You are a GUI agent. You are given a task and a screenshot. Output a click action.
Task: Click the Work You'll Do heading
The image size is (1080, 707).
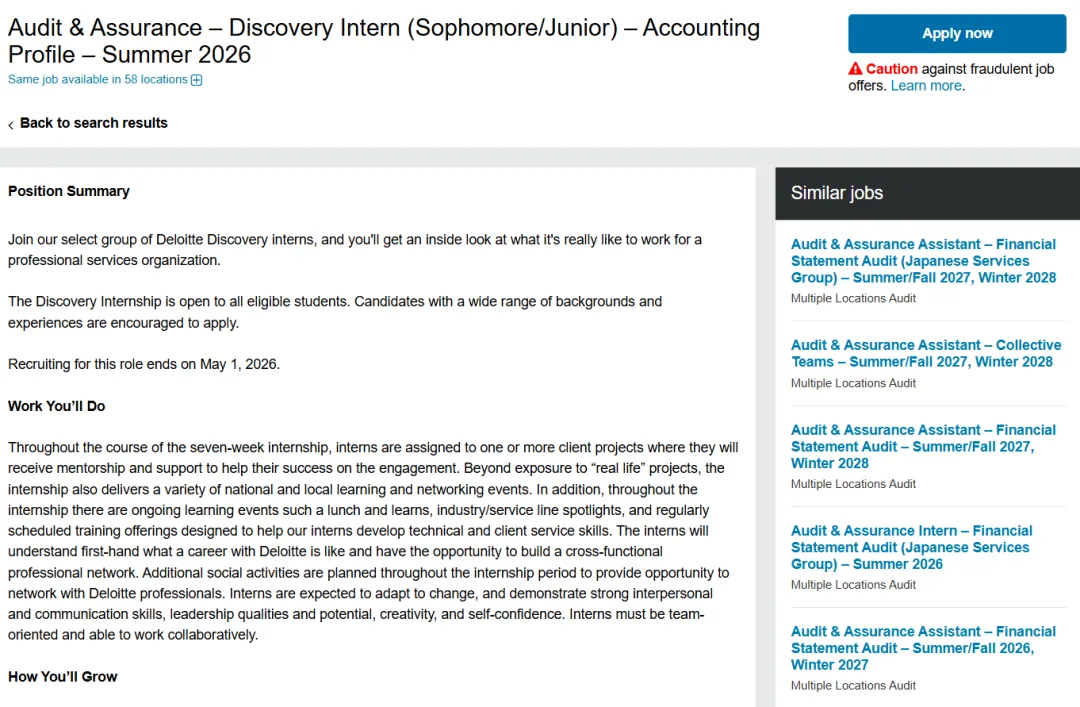(56, 406)
